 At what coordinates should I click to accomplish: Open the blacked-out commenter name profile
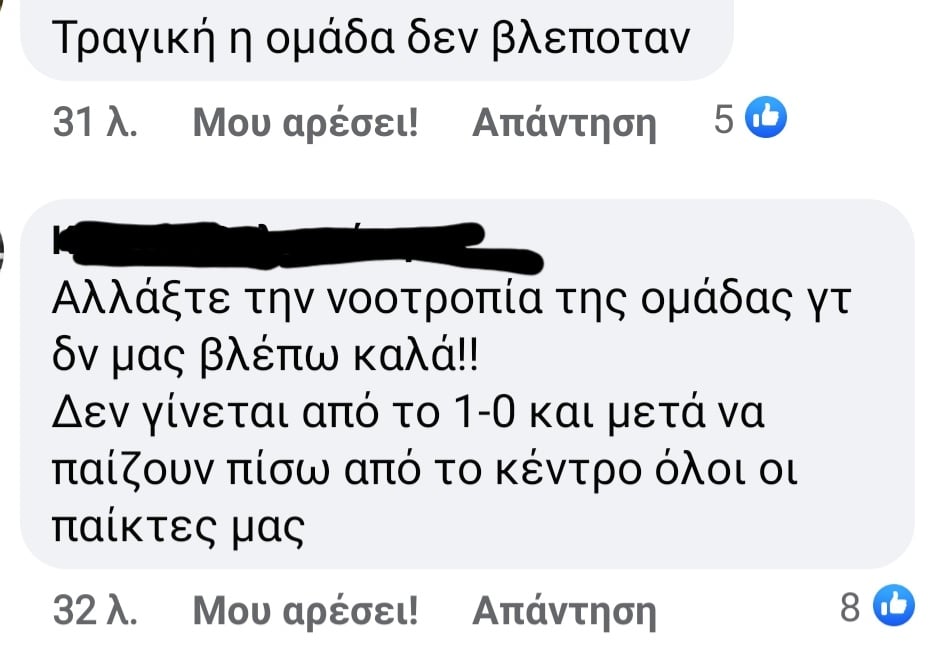[x=298, y=246]
